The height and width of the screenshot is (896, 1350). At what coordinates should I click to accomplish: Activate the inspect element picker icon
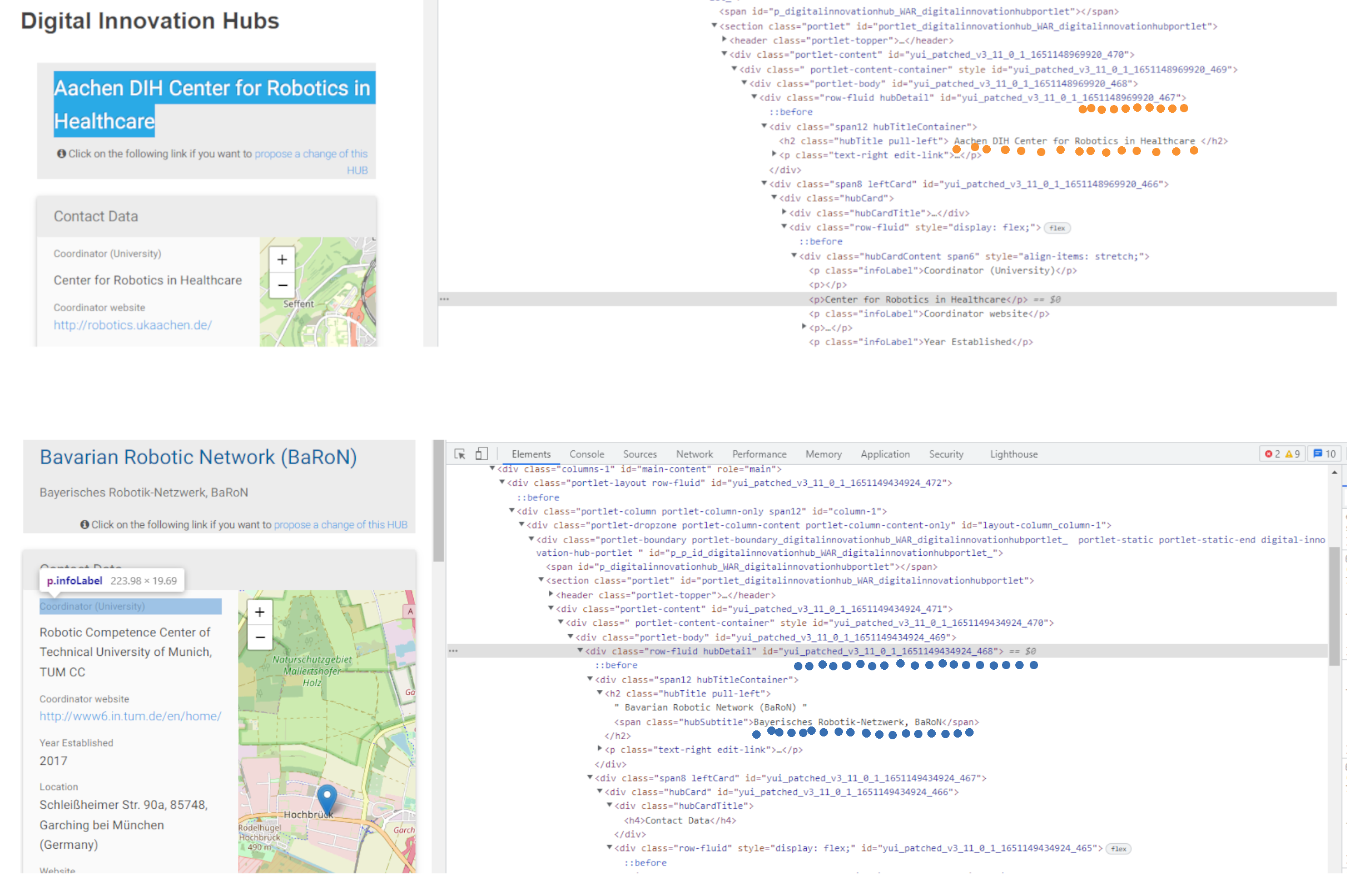459,454
